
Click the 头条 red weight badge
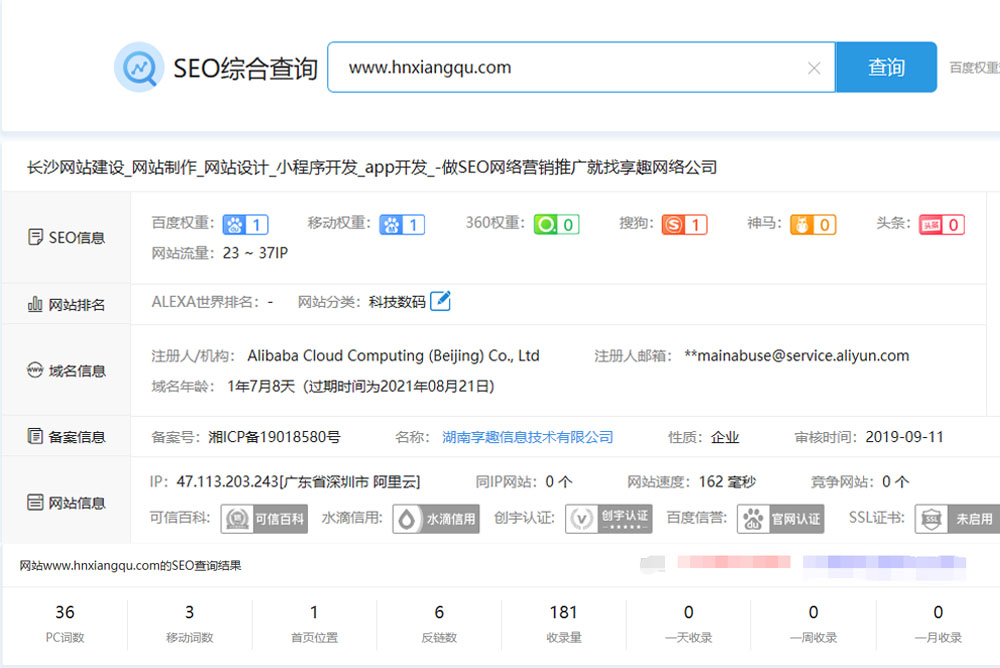click(942, 225)
